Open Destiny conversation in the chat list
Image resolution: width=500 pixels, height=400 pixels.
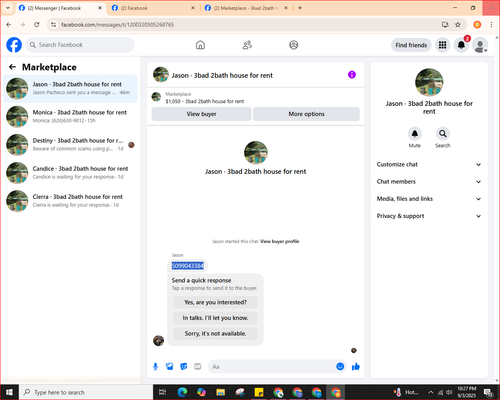[70, 145]
